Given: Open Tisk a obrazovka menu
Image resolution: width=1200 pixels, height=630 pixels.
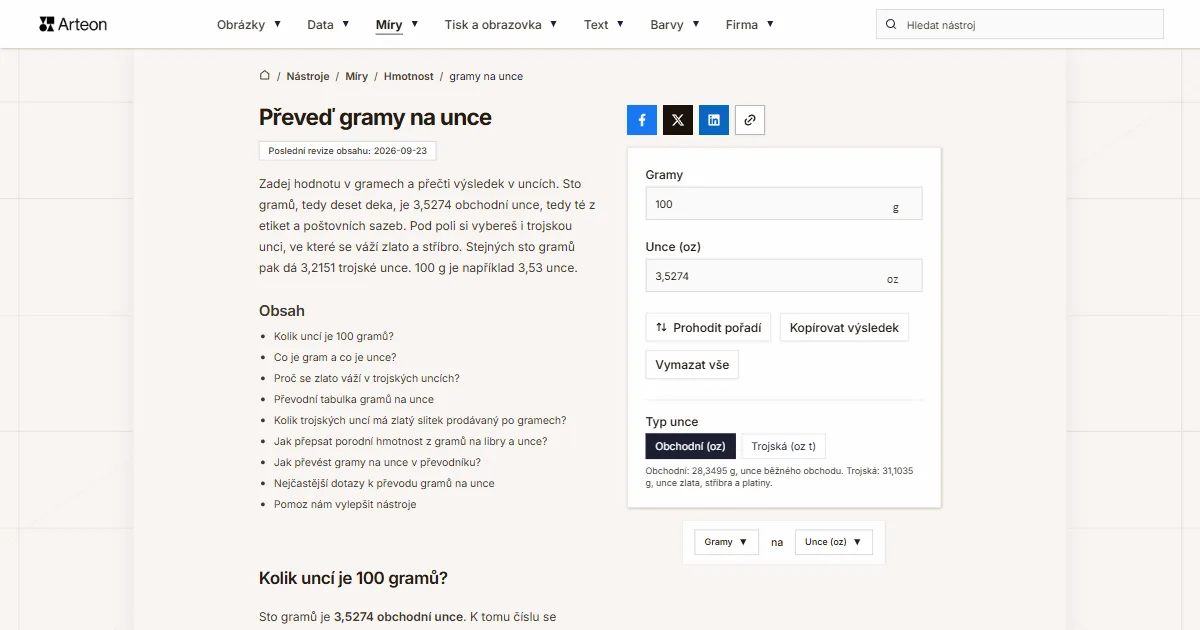Looking at the screenshot, I should (x=501, y=25).
